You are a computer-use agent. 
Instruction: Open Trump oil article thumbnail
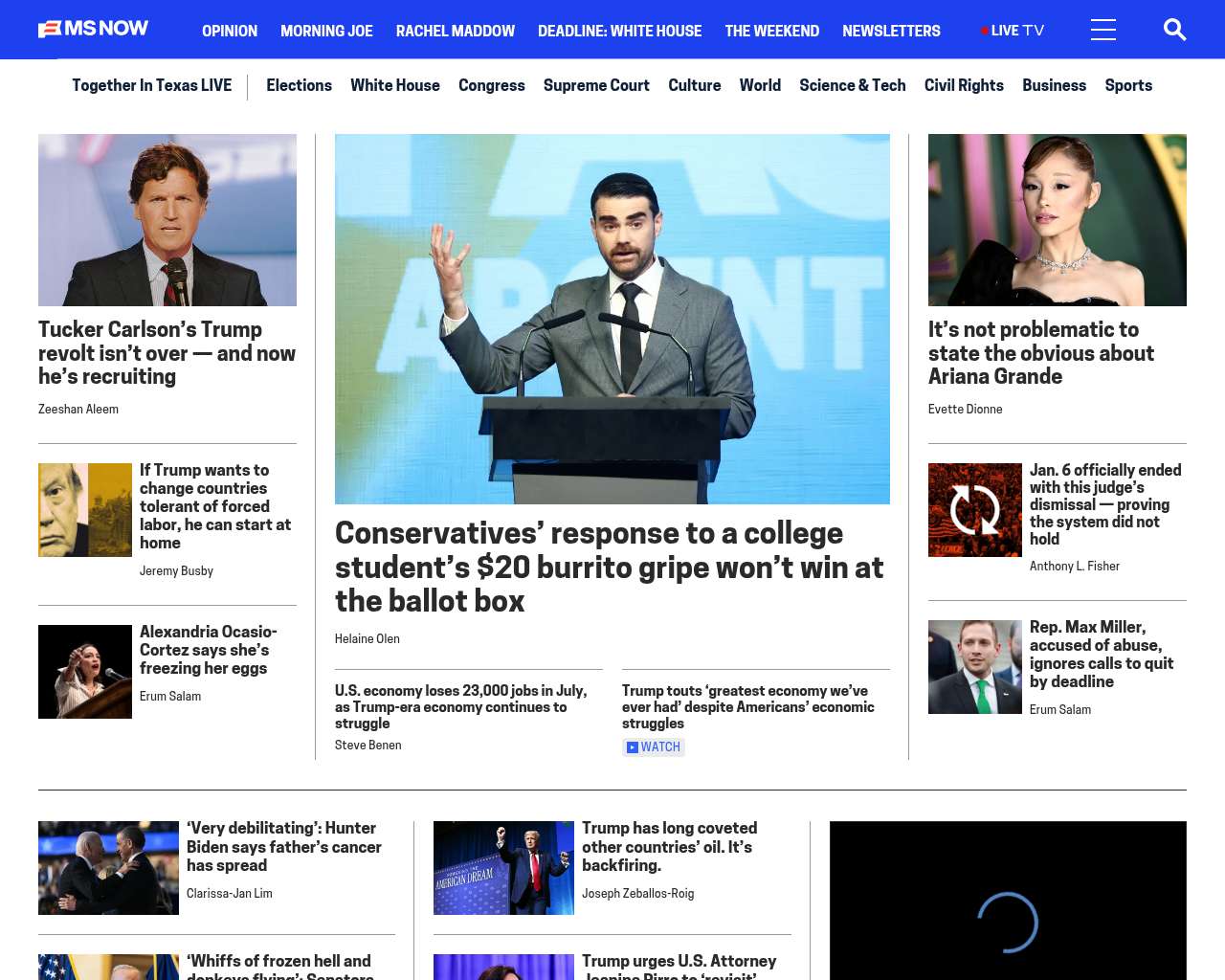[x=503, y=868]
